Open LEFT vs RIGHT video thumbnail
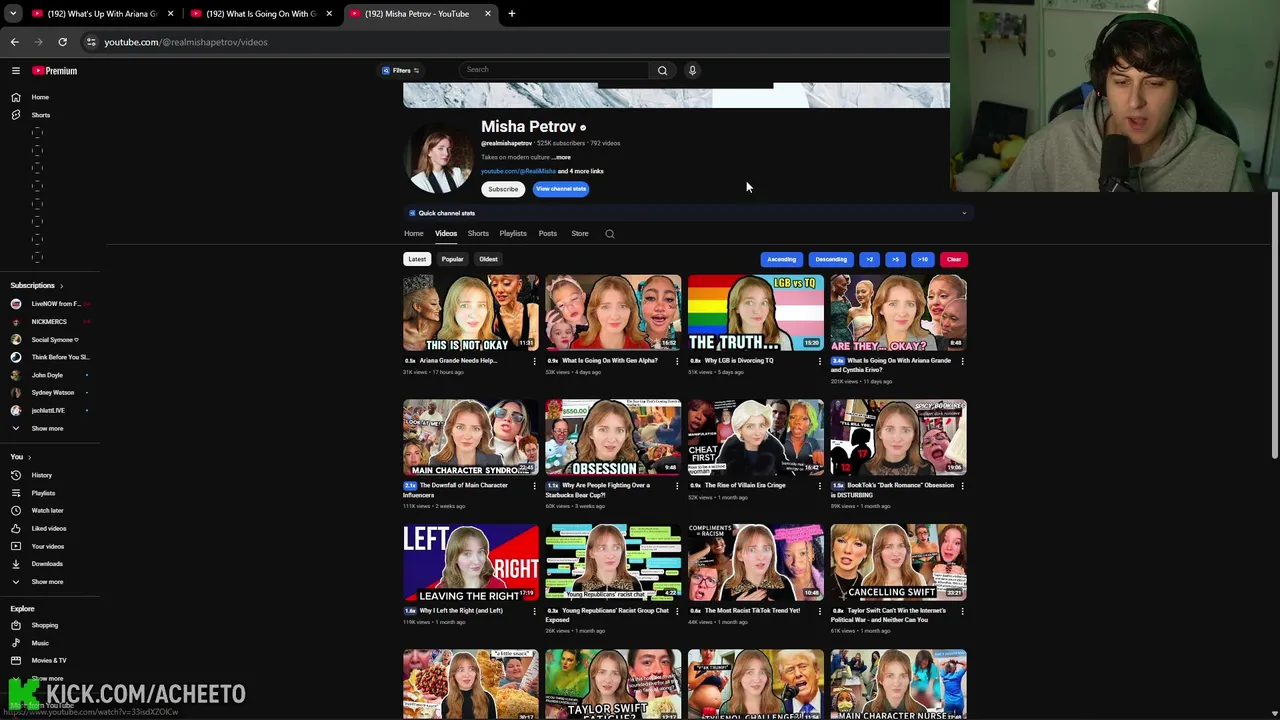 click(471, 563)
